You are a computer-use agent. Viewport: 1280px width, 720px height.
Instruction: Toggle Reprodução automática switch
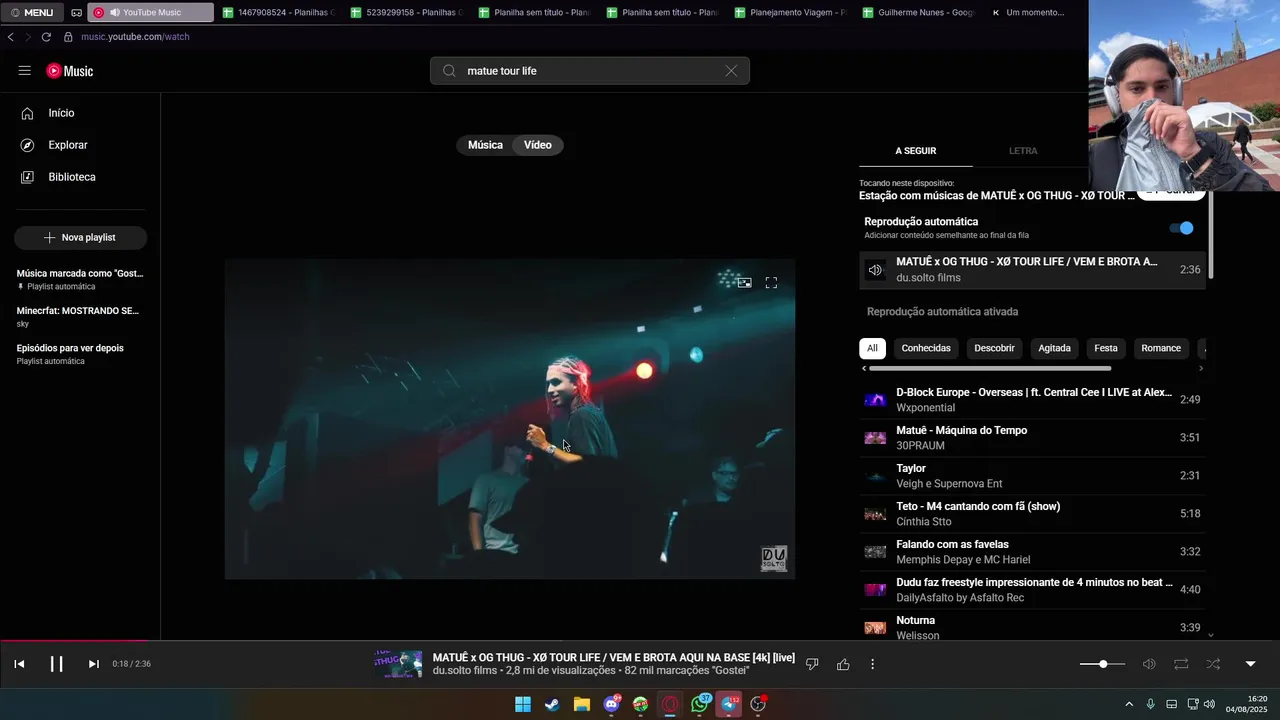click(1182, 228)
